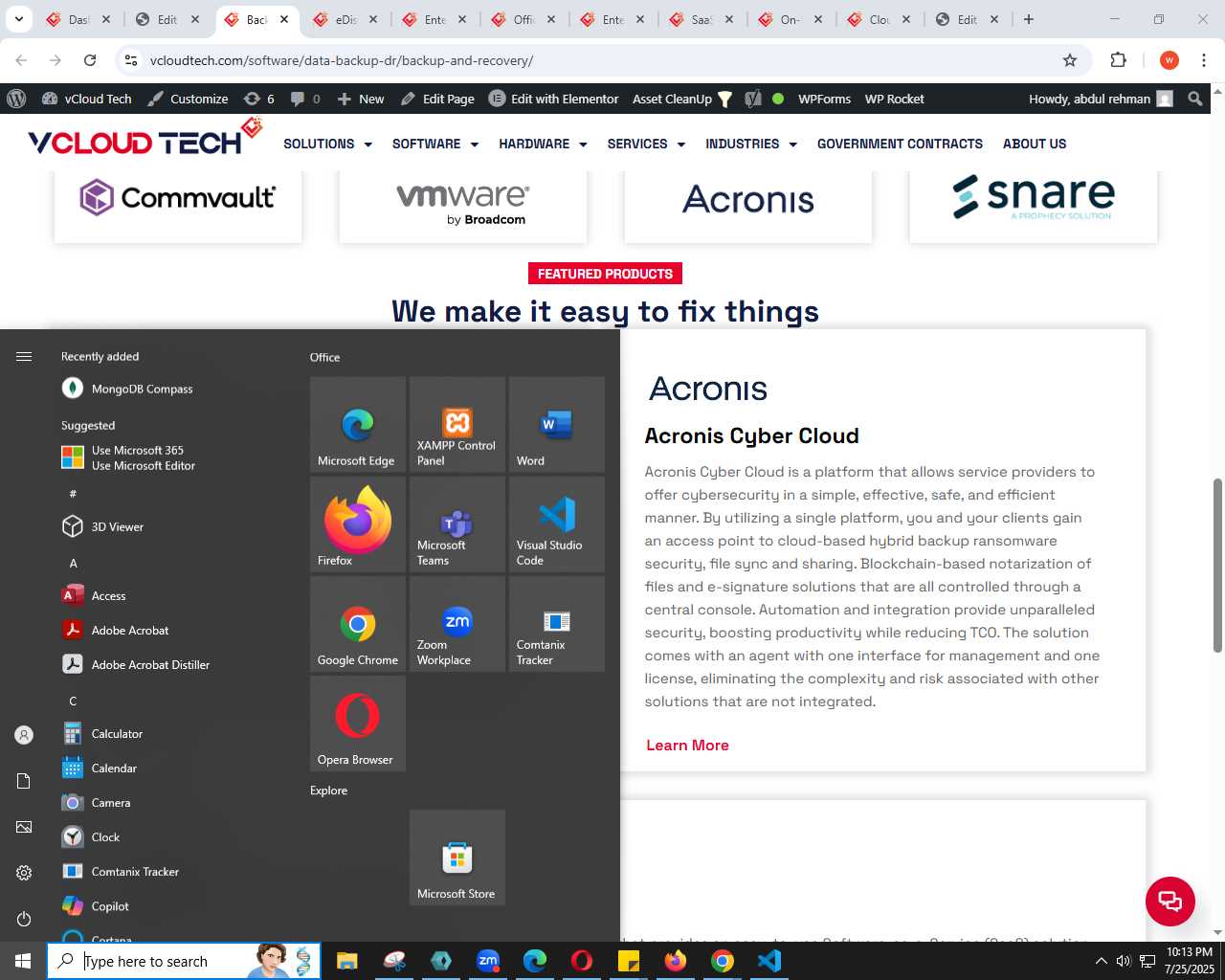This screenshot has width=1225, height=980.
Task: Open Asset CleanUp in admin bar
Action: pyautogui.click(x=681, y=99)
